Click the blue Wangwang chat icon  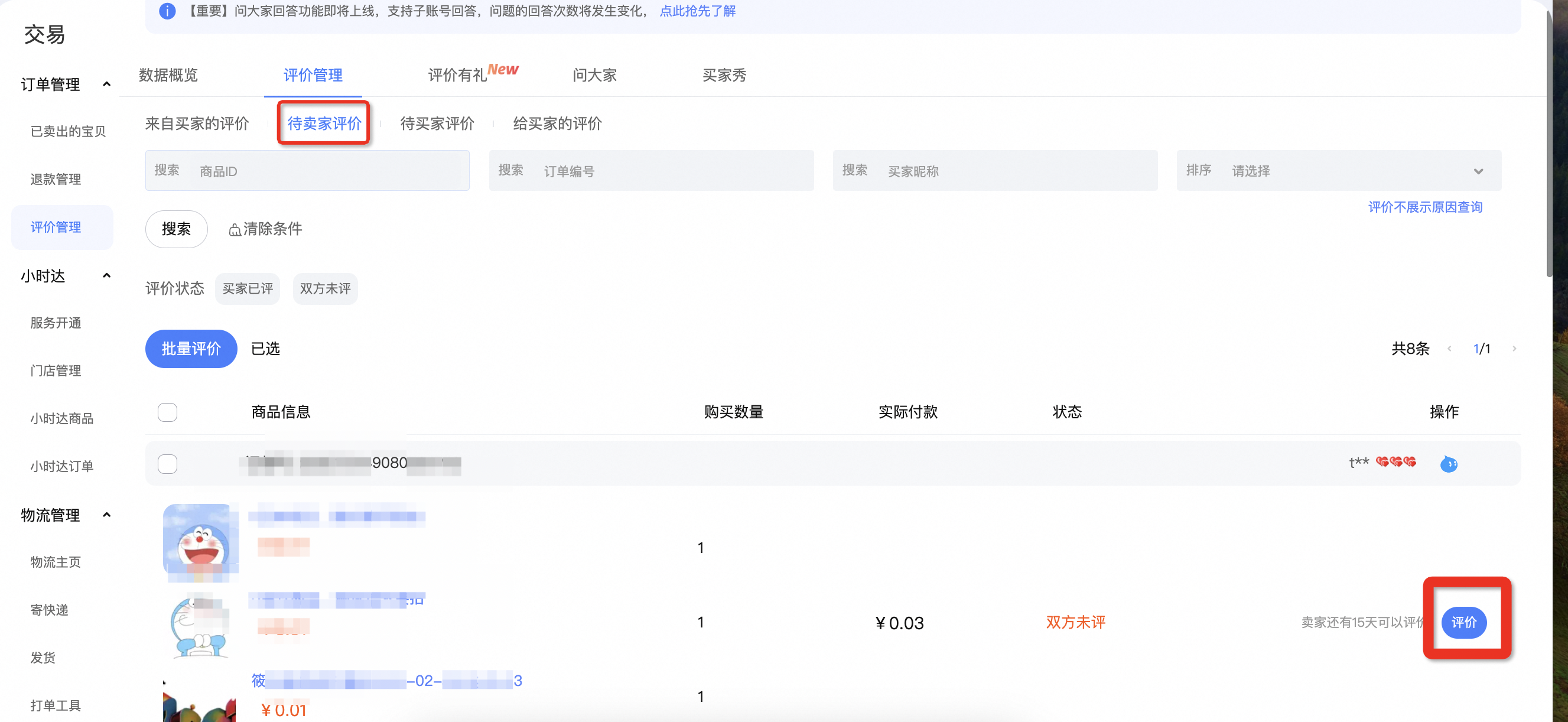coord(1449,464)
